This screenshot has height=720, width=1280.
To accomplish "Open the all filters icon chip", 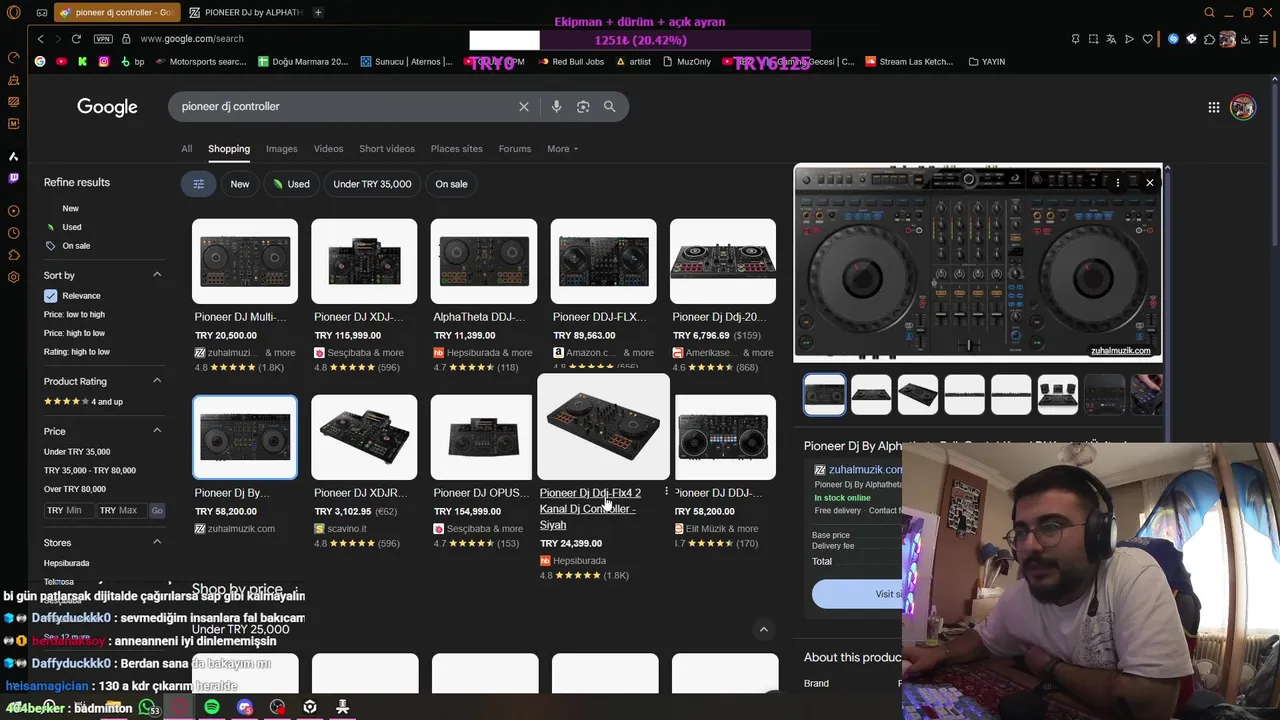I will tap(198, 184).
